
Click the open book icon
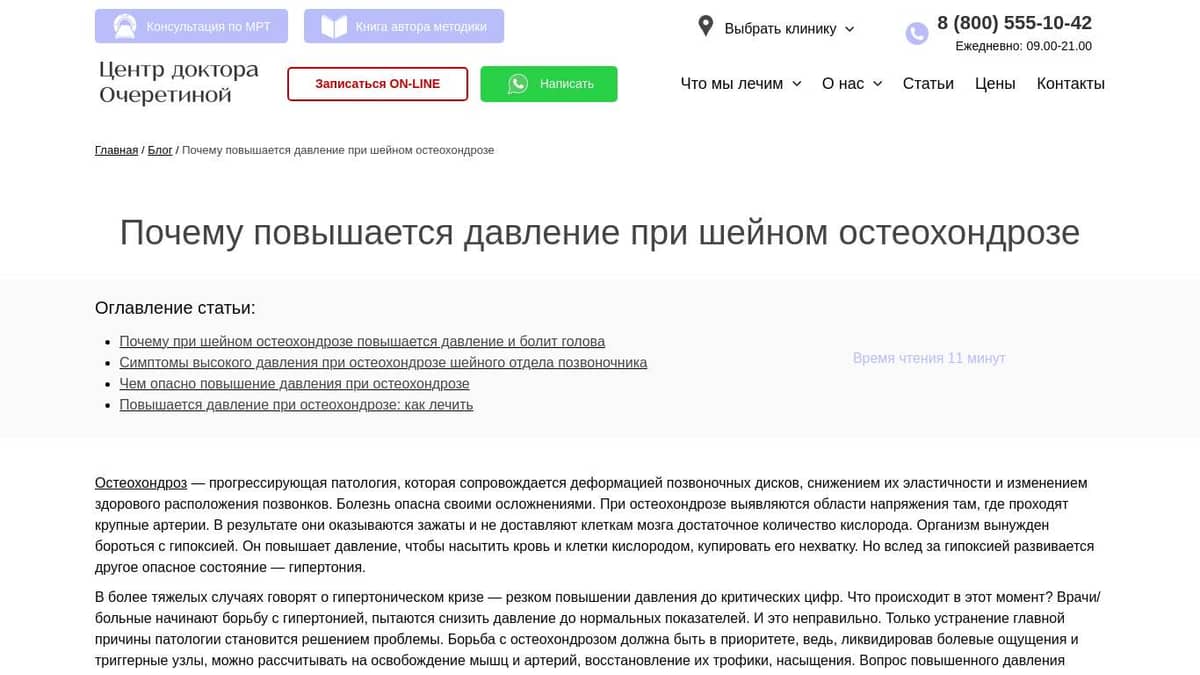click(x=333, y=27)
